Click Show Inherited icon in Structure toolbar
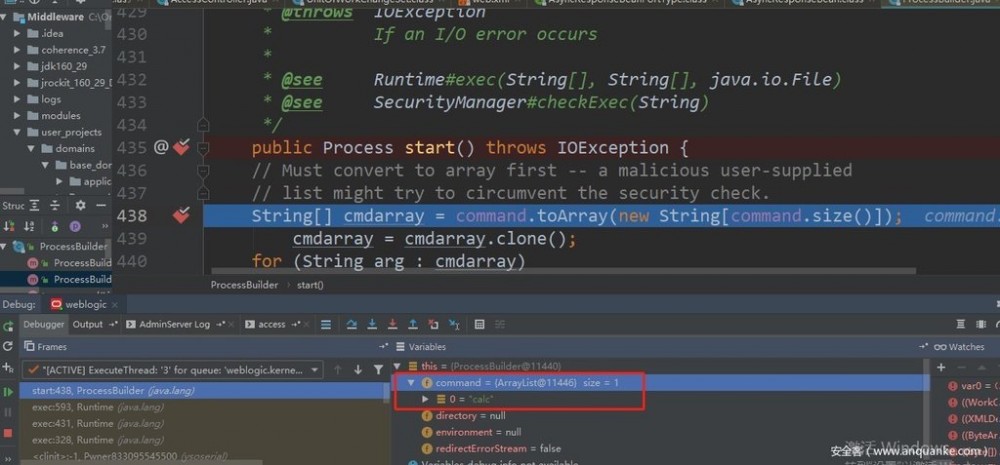This screenshot has width=1000, height=465. (55, 226)
